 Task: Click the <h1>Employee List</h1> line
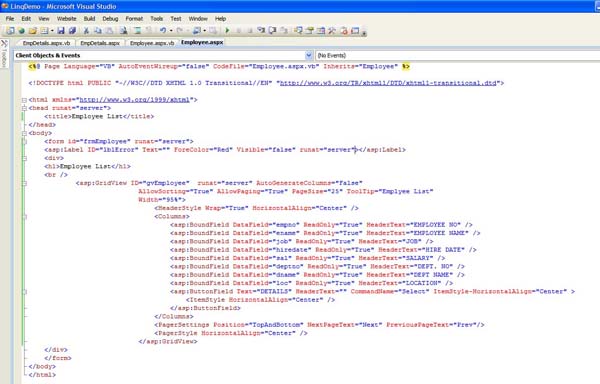pos(88,166)
